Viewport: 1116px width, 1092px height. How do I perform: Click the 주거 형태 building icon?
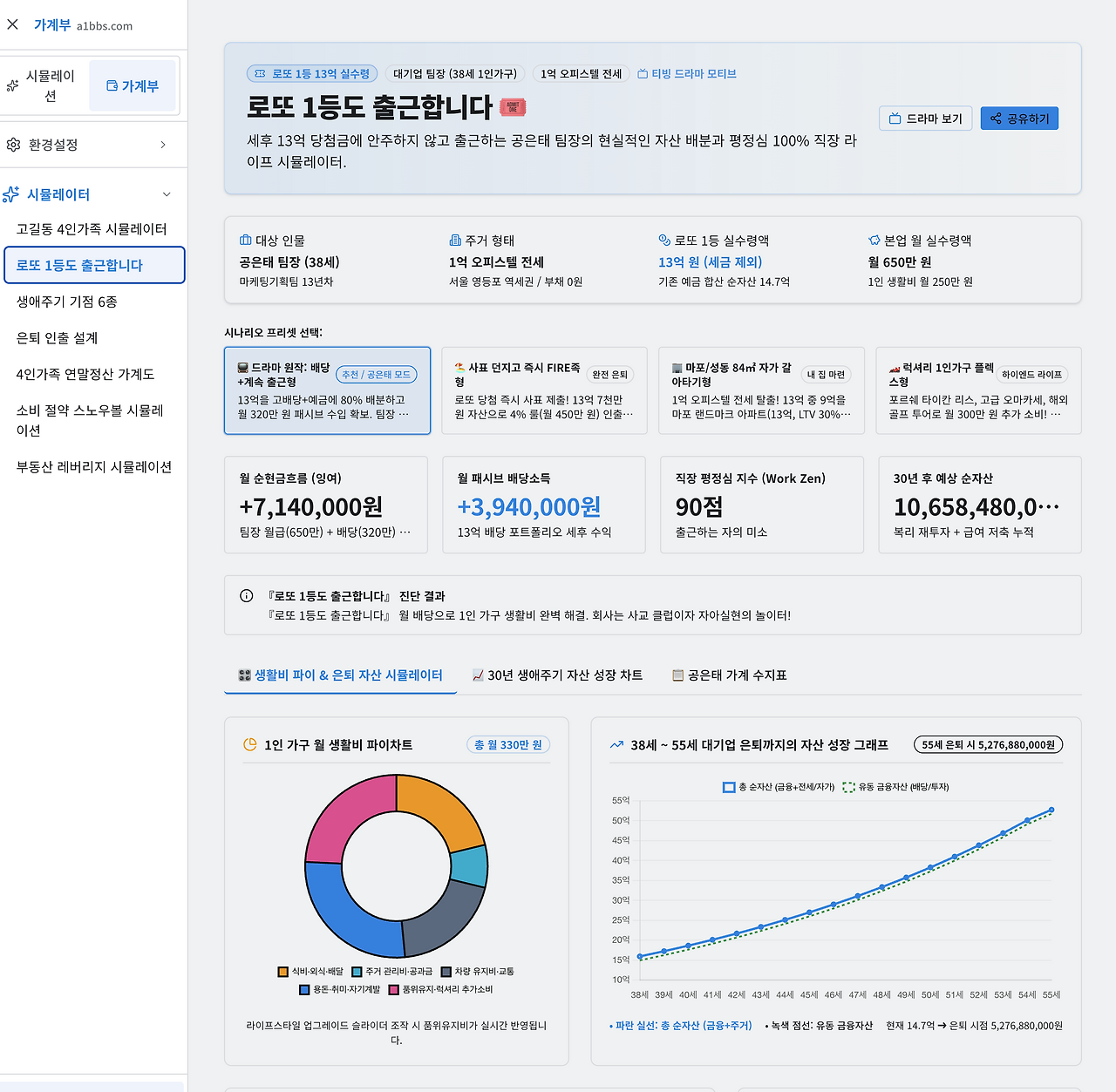click(x=455, y=241)
